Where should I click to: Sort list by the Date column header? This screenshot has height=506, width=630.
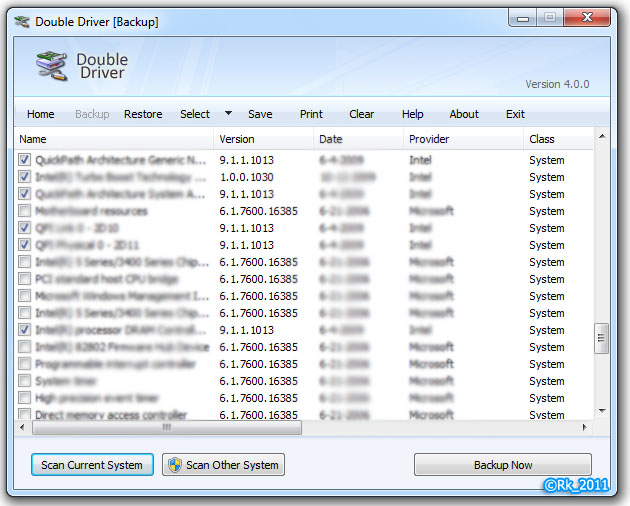pyautogui.click(x=358, y=139)
